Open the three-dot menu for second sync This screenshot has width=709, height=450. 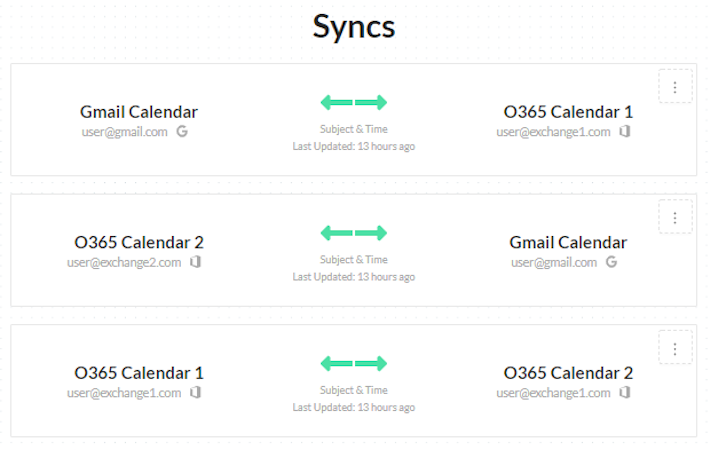(675, 217)
